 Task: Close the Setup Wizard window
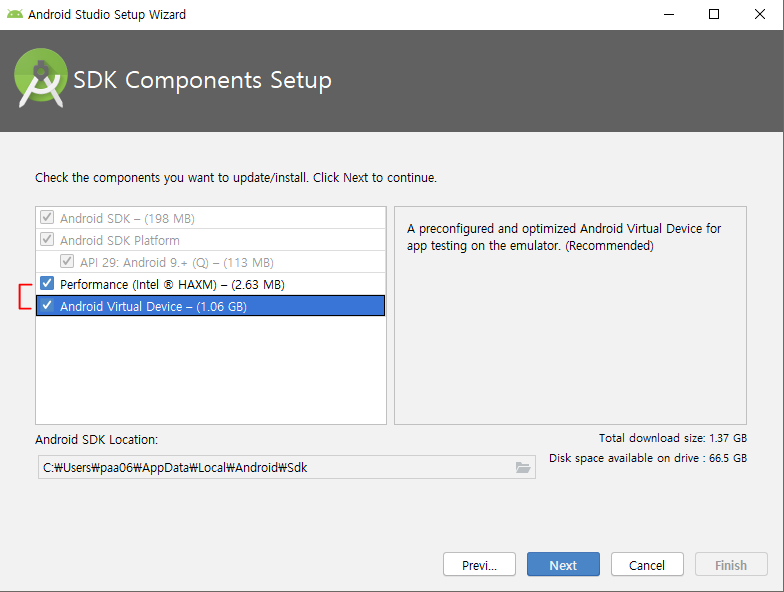click(x=760, y=14)
